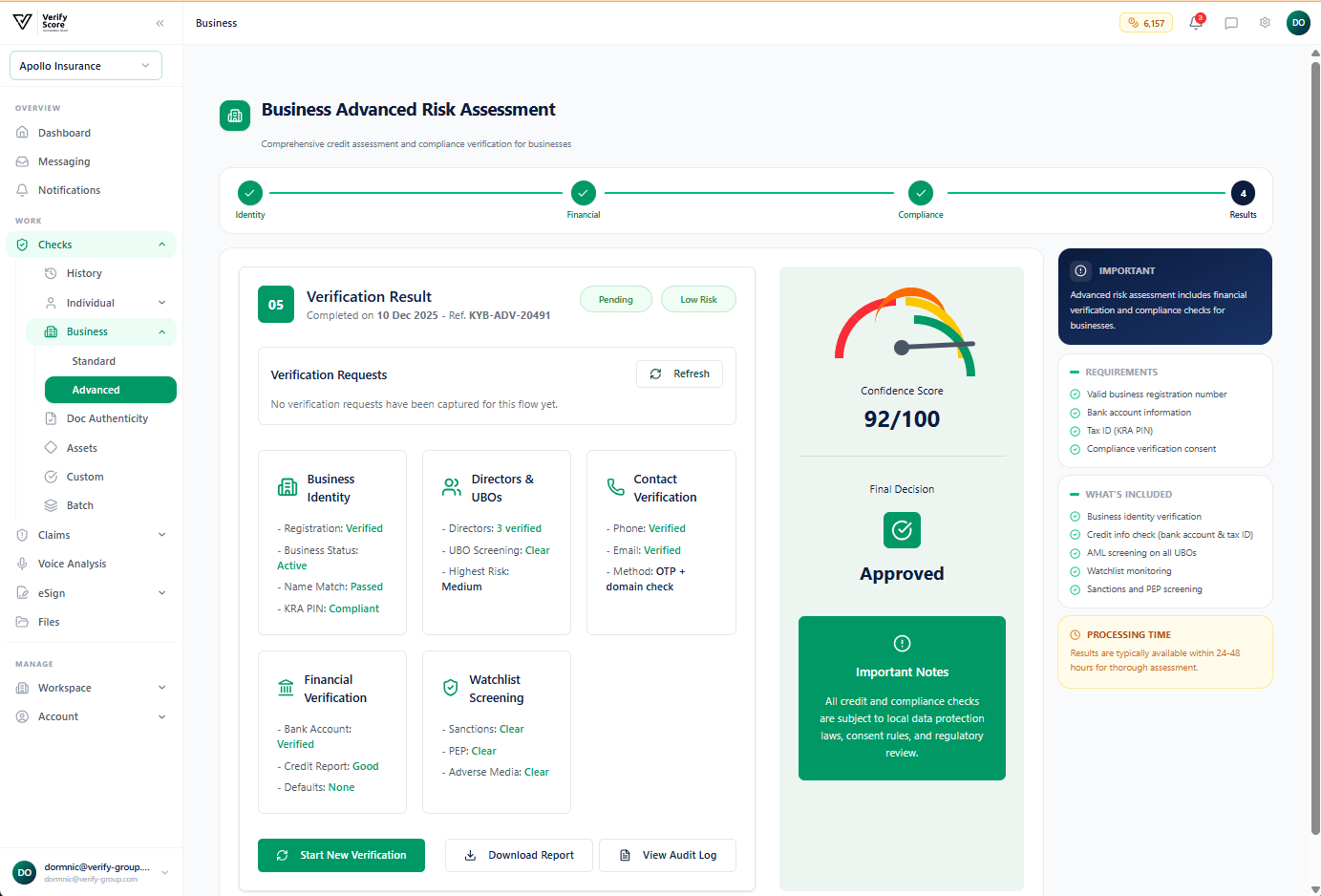Image resolution: width=1321 pixels, height=896 pixels.
Task: Click the 6,157 credits badge
Action: click(x=1146, y=23)
